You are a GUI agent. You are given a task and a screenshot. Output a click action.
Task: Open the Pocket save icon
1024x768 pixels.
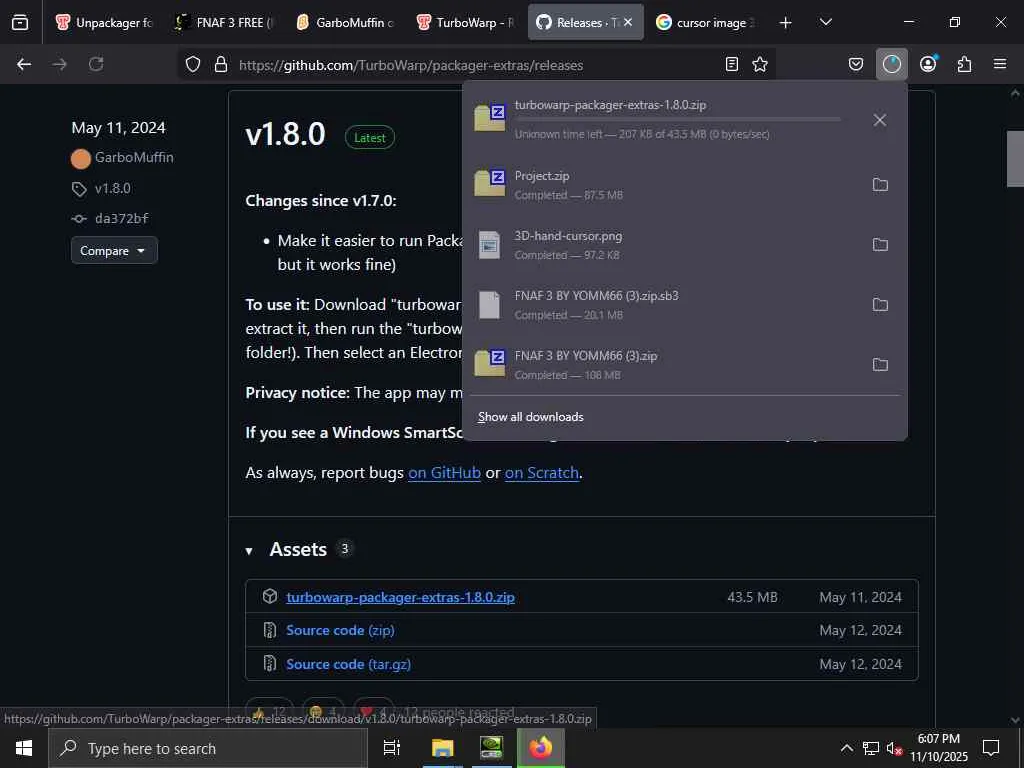click(x=856, y=64)
